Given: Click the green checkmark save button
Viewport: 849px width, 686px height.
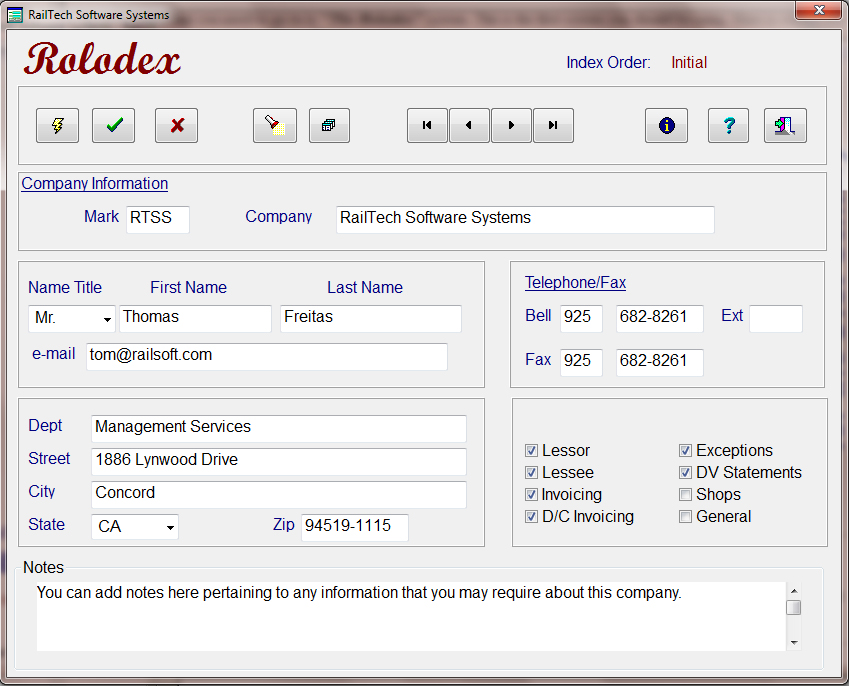Looking at the screenshot, I should (x=113, y=126).
